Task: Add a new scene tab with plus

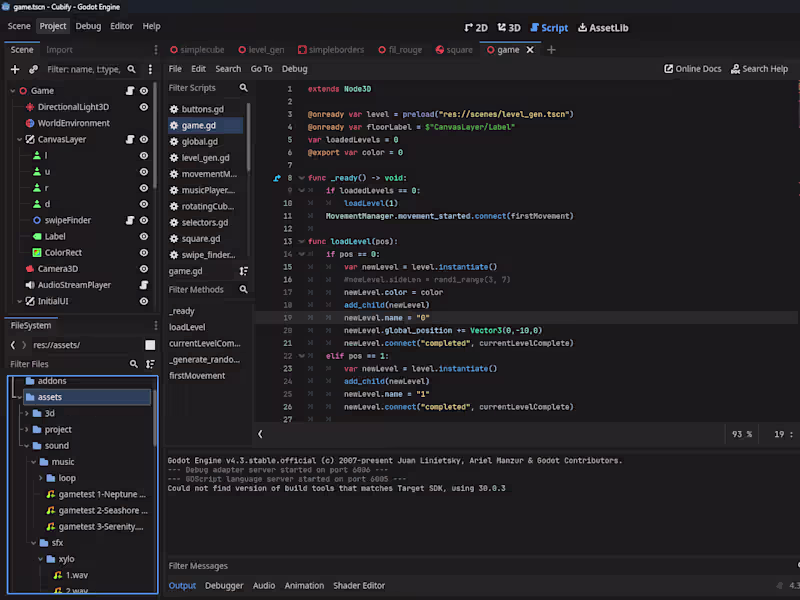Action: coord(551,50)
